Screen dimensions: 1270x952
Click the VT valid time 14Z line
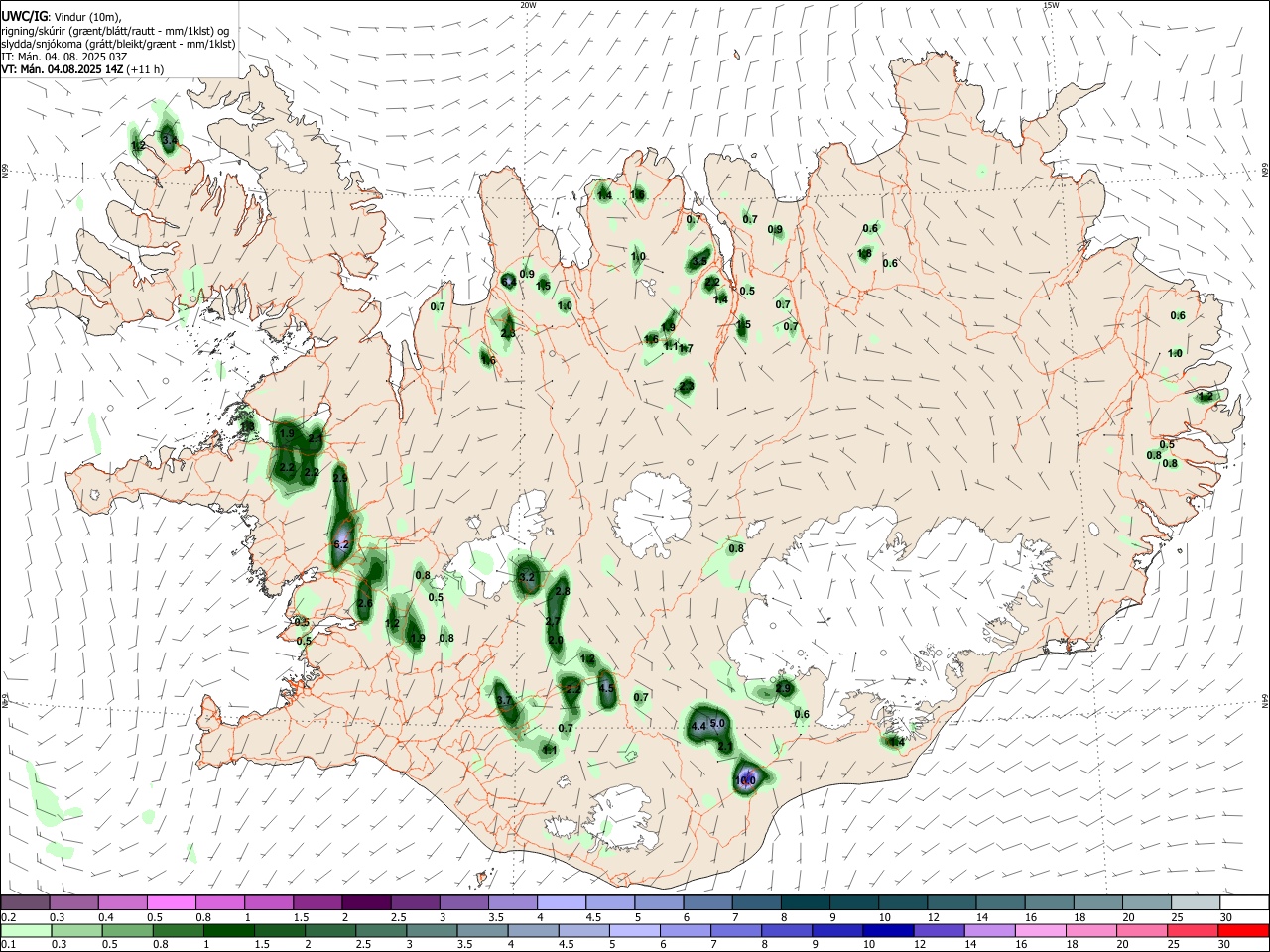click(82, 69)
